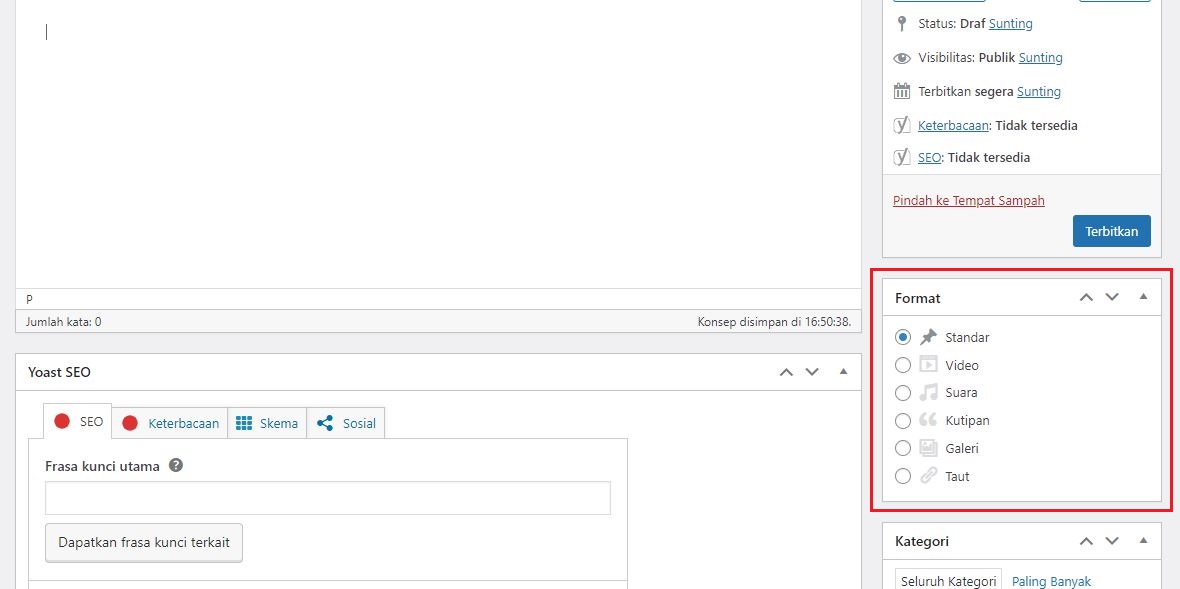Collapse the Kategori panel

click(1143, 540)
